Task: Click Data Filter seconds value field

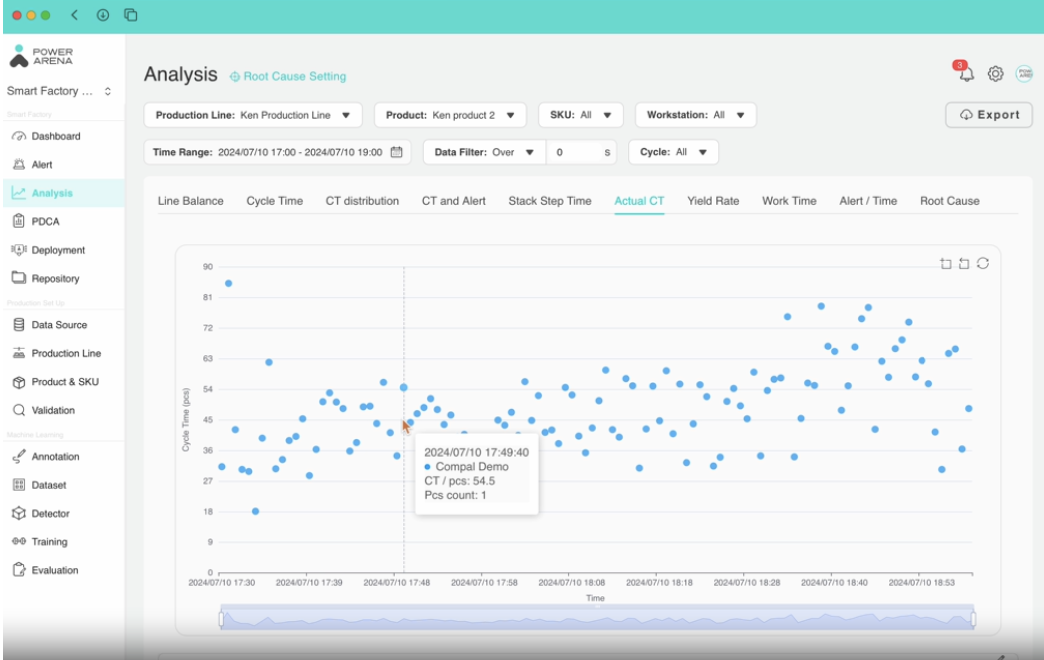Action: click(581, 152)
